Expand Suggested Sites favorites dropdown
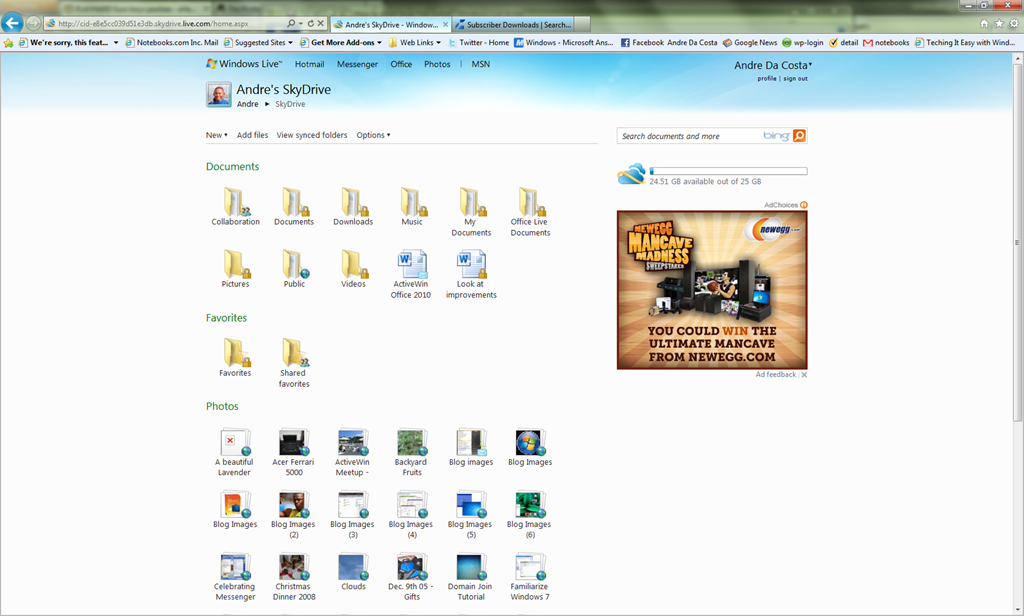The height and width of the screenshot is (616, 1024). pyautogui.click(x=291, y=42)
